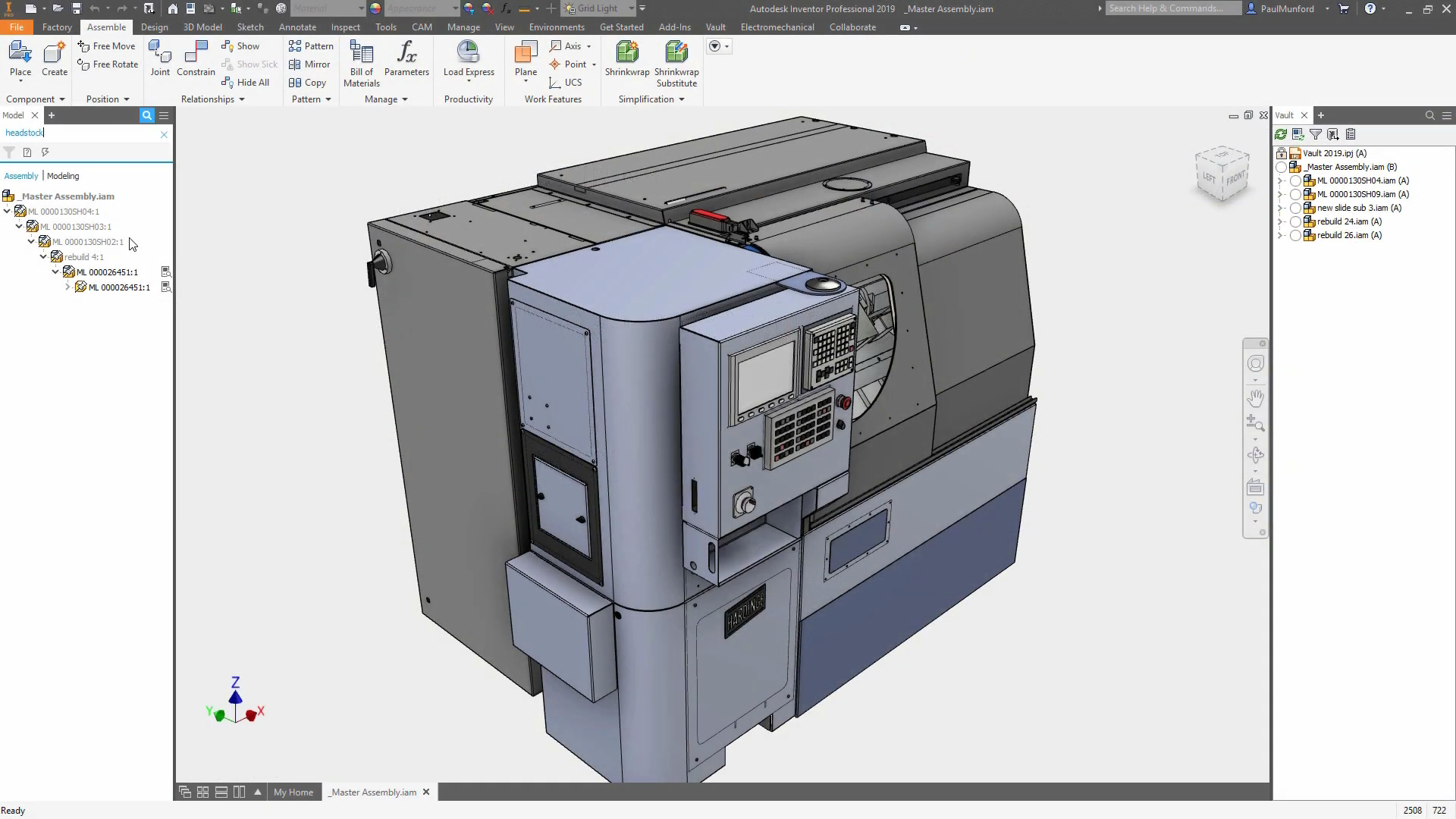The width and height of the screenshot is (1456, 819).
Task: Toggle status circle for _Master Assembly.iam in Vault
Action: click(x=1282, y=168)
